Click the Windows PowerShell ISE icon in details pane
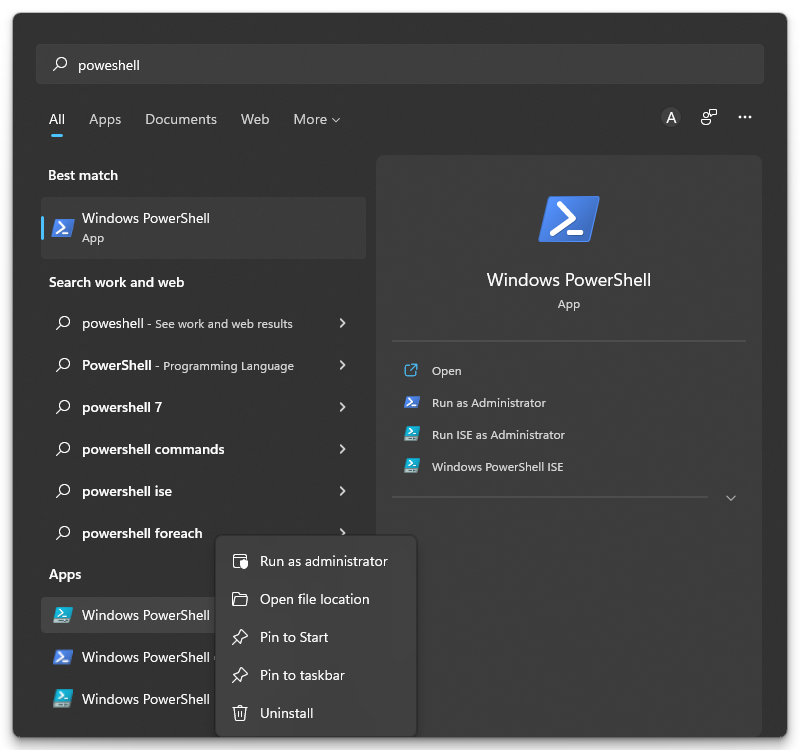 (412, 465)
